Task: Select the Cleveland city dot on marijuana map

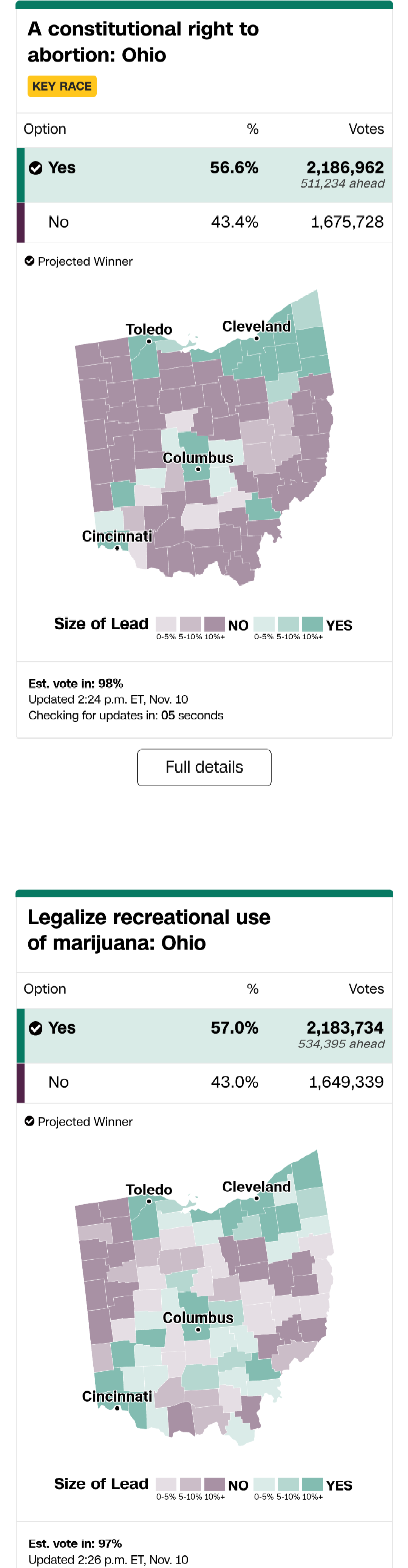Action: point(257,1198)
